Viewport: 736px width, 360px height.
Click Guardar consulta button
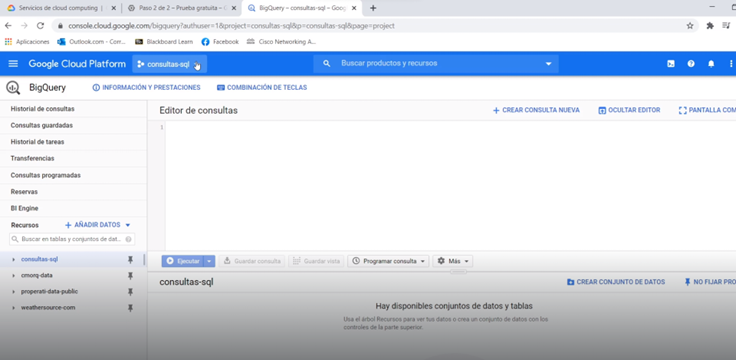pyautogui.click(x=252, y=261)
